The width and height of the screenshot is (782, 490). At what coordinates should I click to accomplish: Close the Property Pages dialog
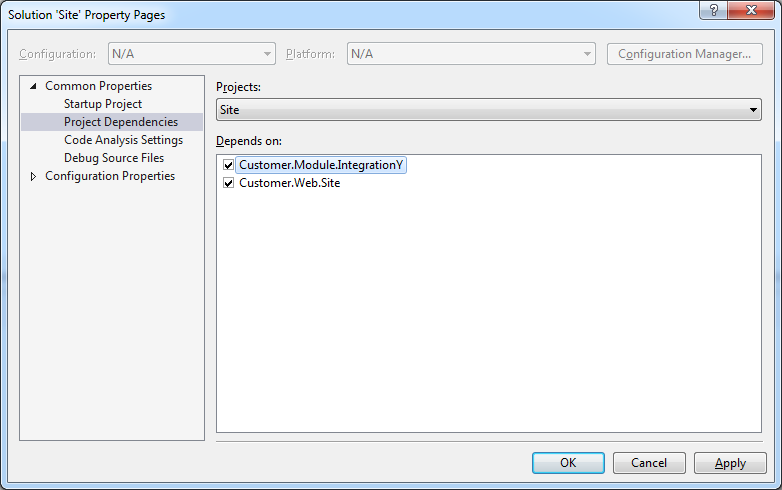(x=750, y=10)
